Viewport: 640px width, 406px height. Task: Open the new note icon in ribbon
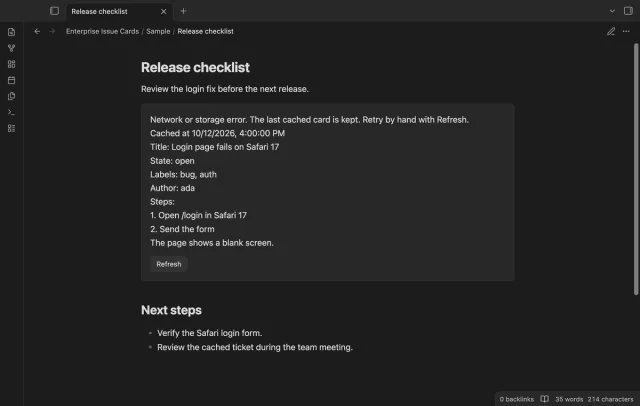11,32
